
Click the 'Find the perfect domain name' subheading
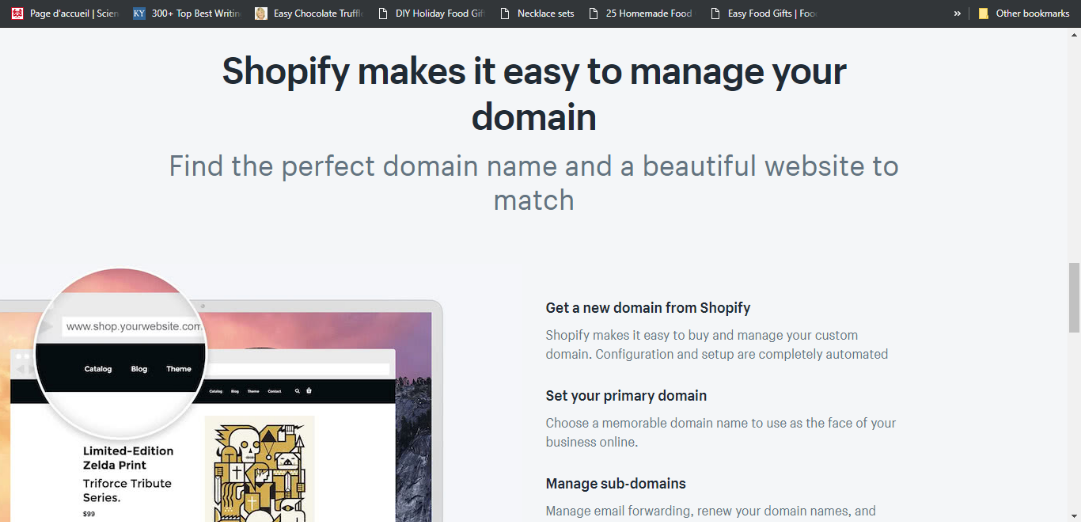(534, 183)
